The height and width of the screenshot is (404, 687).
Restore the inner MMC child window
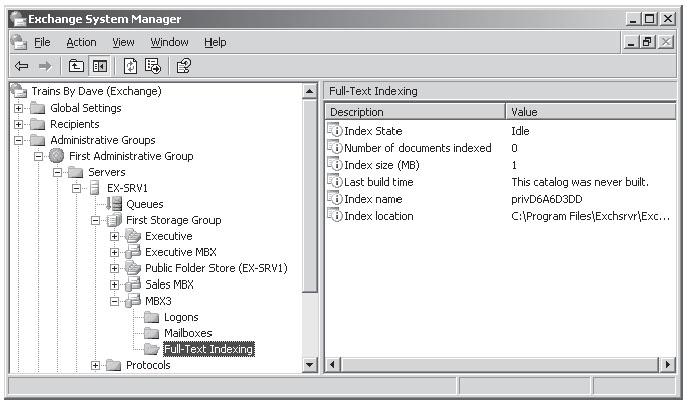click(x=647, y=42)
